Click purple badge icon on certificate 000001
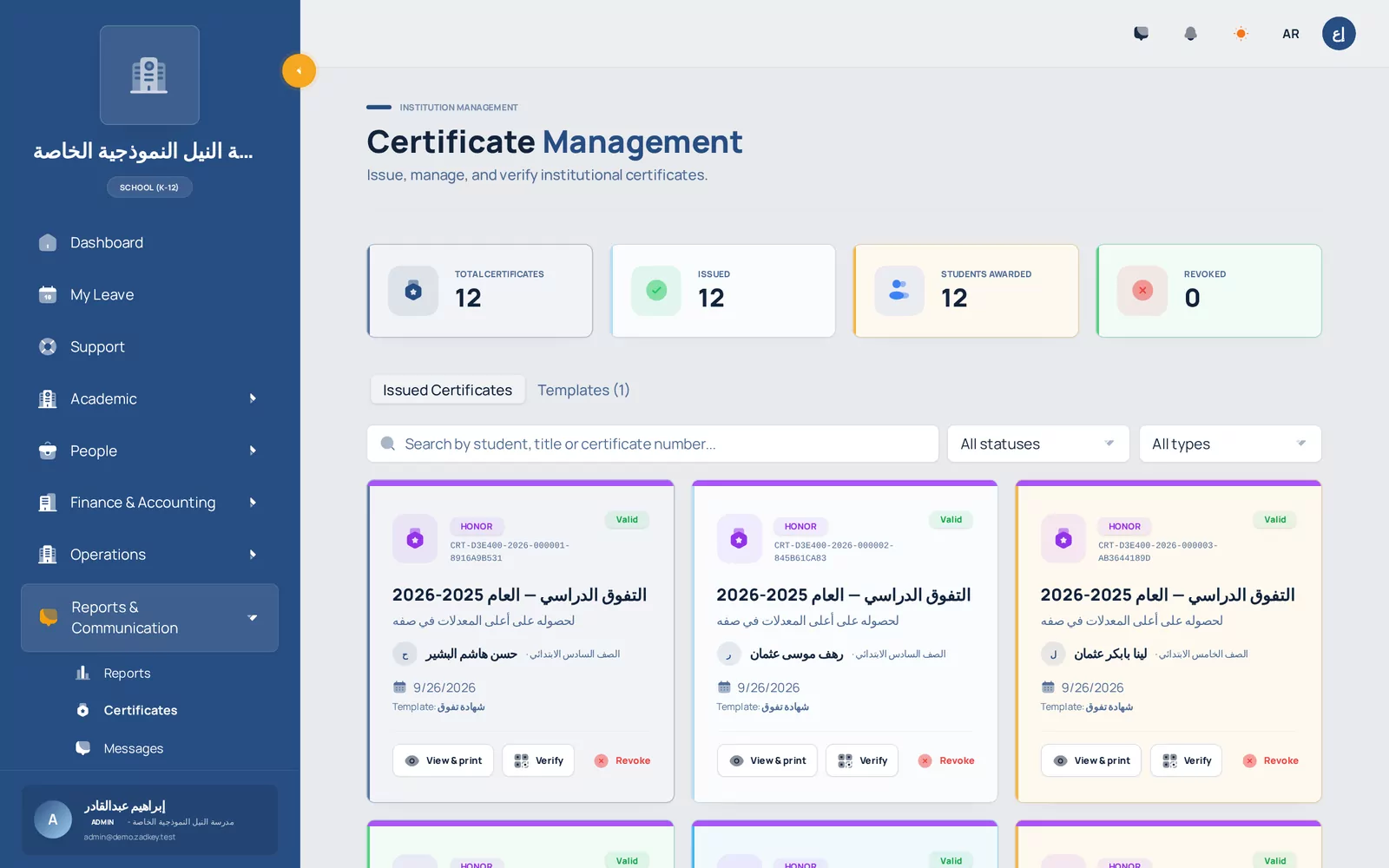The image size is (1389, 868). coord(415,539)
